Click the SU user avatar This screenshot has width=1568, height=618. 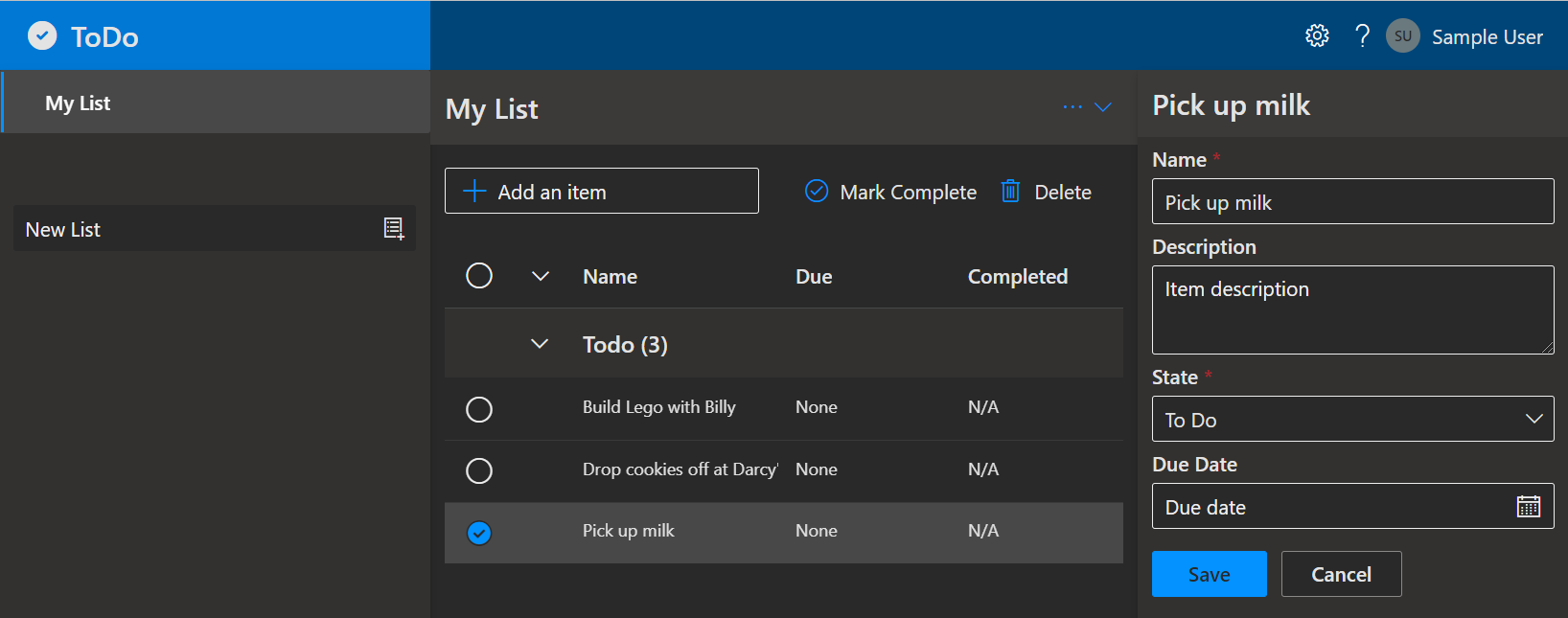tap(1402, 36)
